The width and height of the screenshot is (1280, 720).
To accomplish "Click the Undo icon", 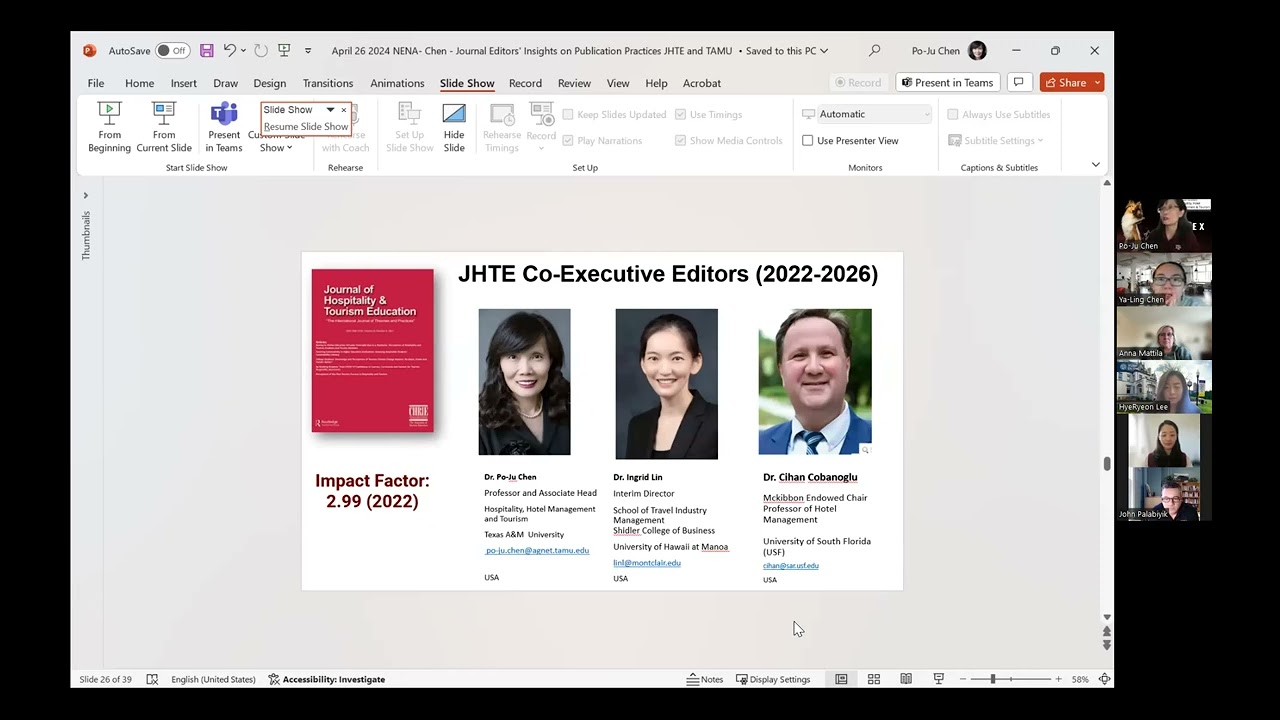I will [230, 50].
